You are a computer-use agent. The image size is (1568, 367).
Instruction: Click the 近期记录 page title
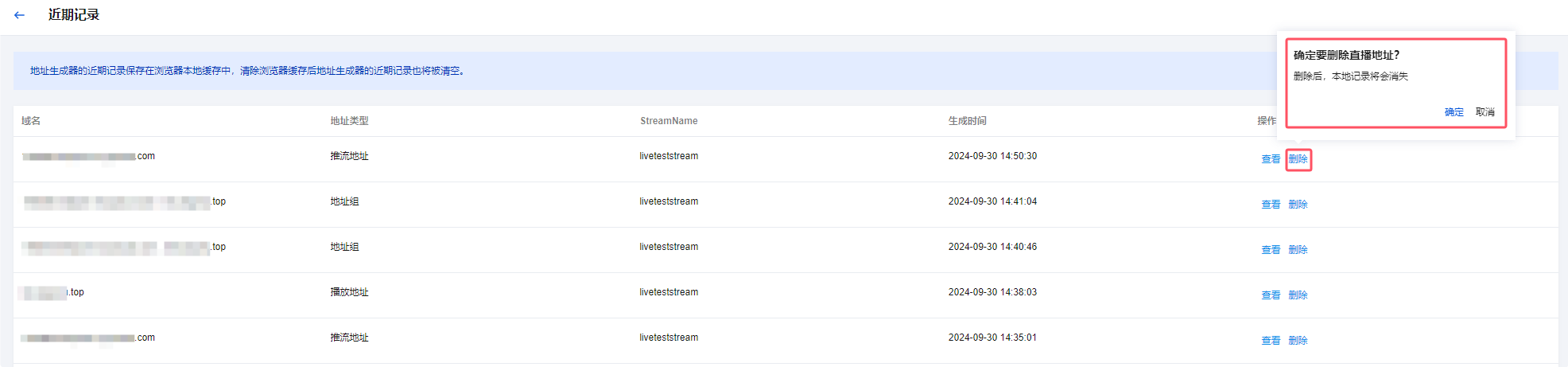pos(73,15)
